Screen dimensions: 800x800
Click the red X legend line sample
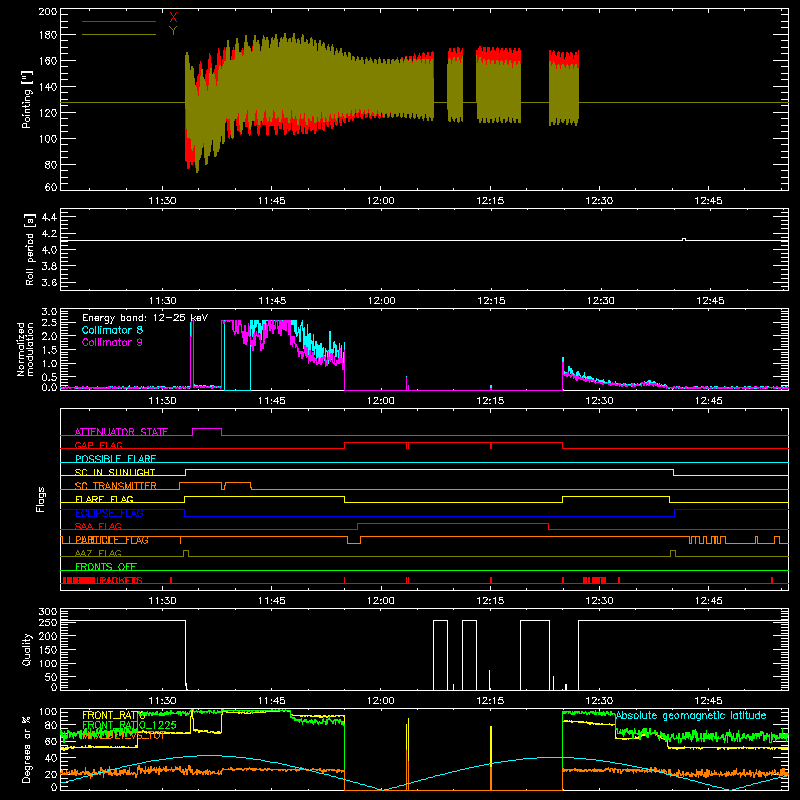(119, 21)
